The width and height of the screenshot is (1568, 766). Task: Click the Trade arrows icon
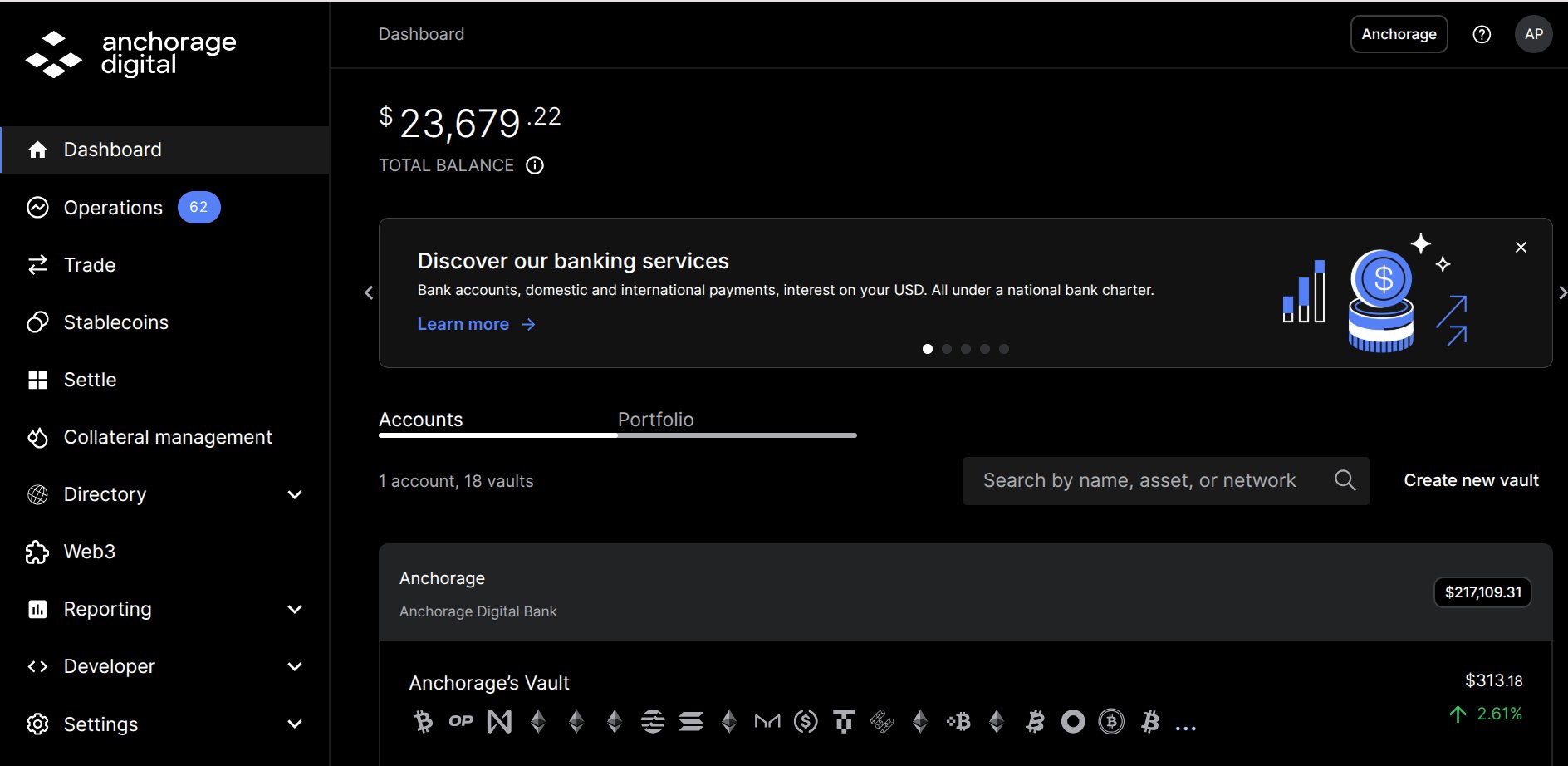(37, 265)
